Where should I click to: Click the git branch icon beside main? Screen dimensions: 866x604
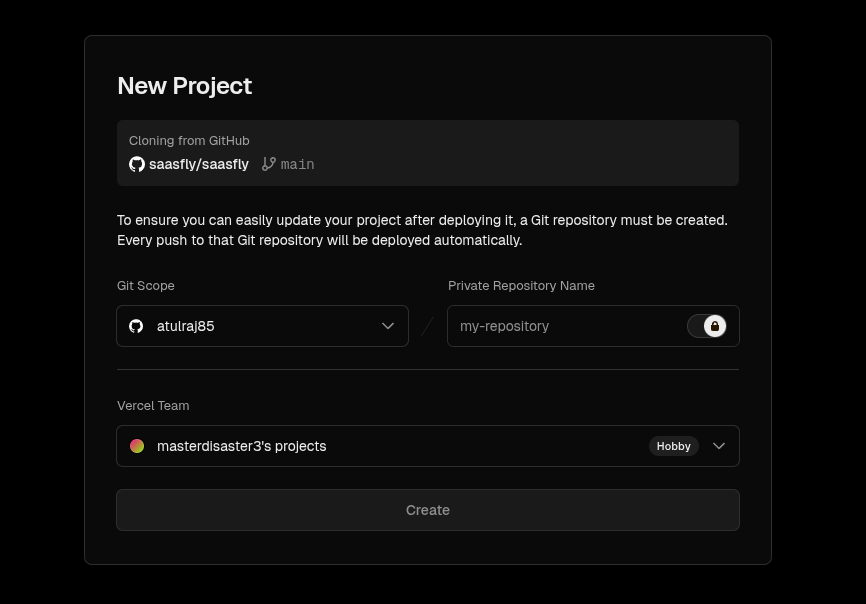point(268,164)
